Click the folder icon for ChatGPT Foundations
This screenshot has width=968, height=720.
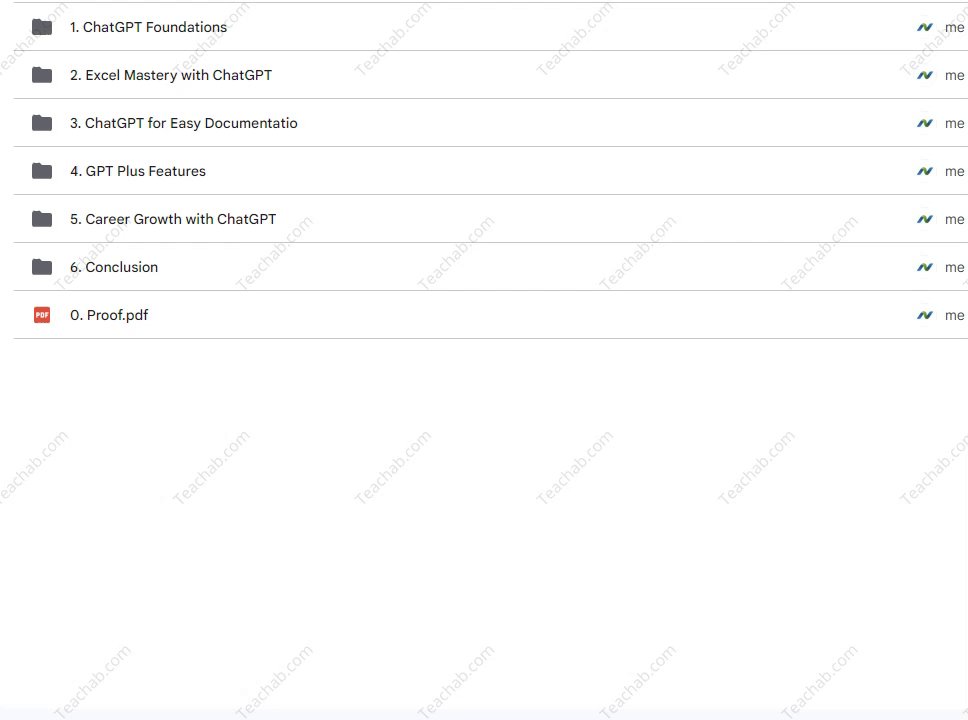click(42, 27)
